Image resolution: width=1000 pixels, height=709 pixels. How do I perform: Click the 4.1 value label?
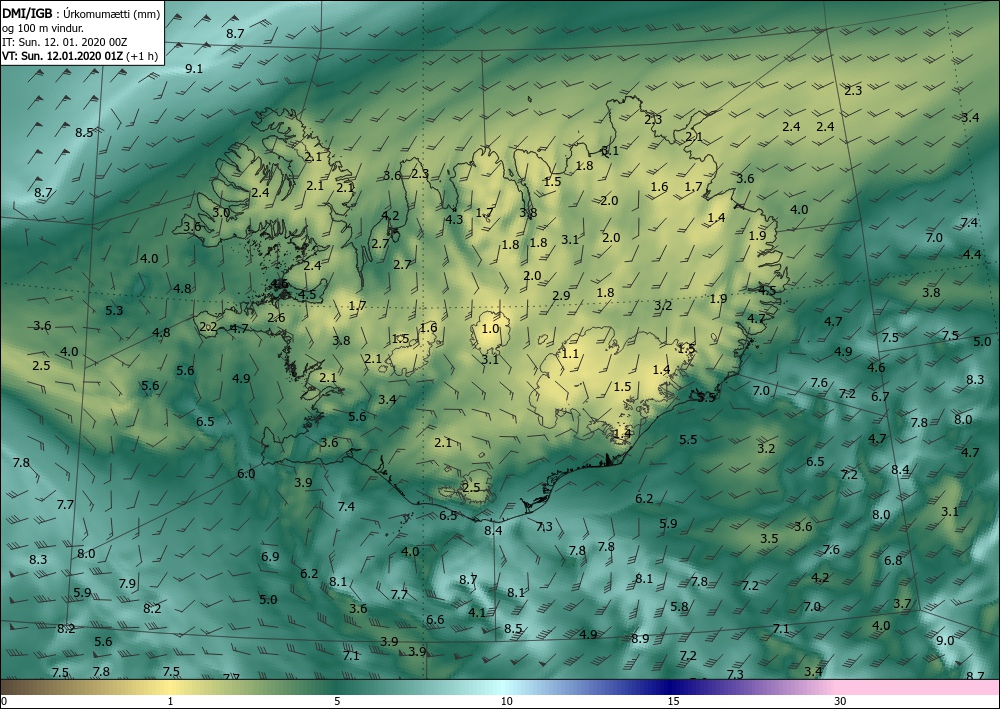477,613
